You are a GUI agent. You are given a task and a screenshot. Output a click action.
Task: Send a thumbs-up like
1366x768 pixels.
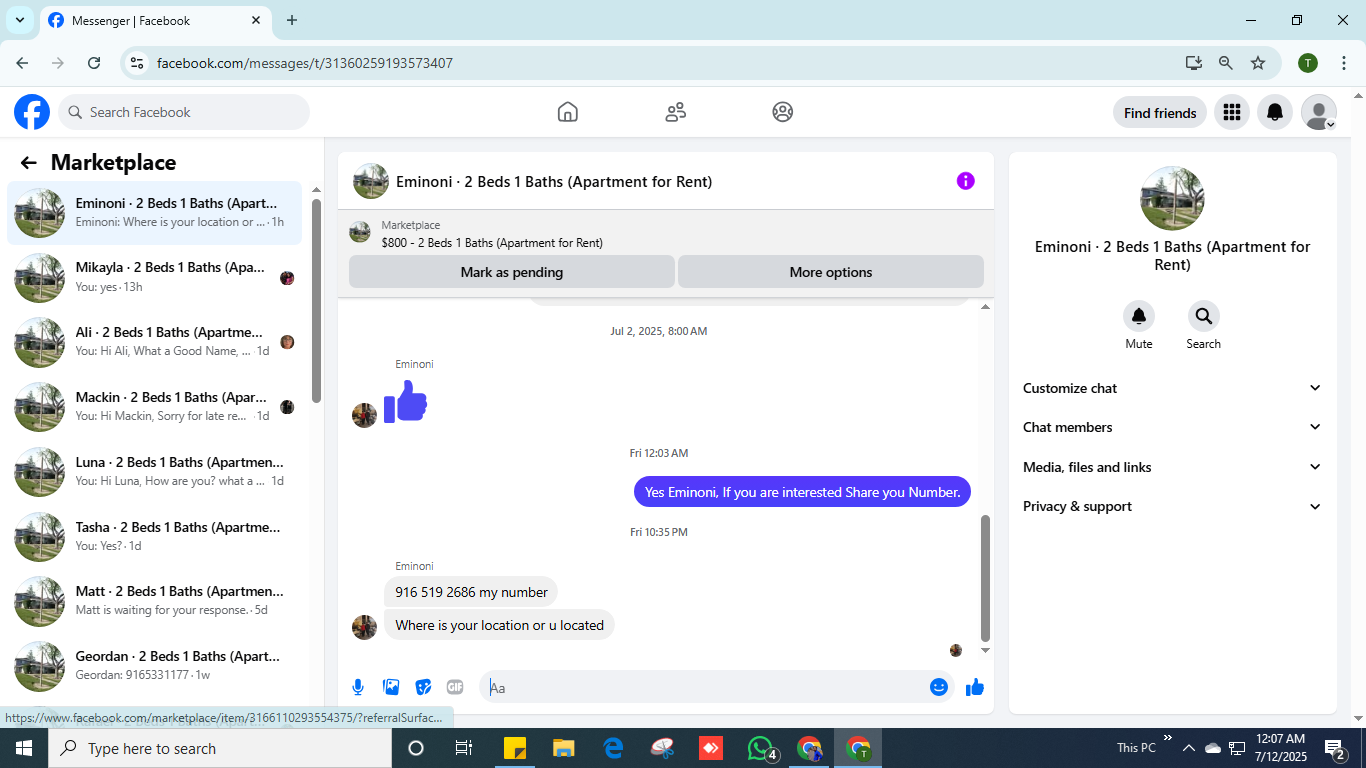(975, 687)
